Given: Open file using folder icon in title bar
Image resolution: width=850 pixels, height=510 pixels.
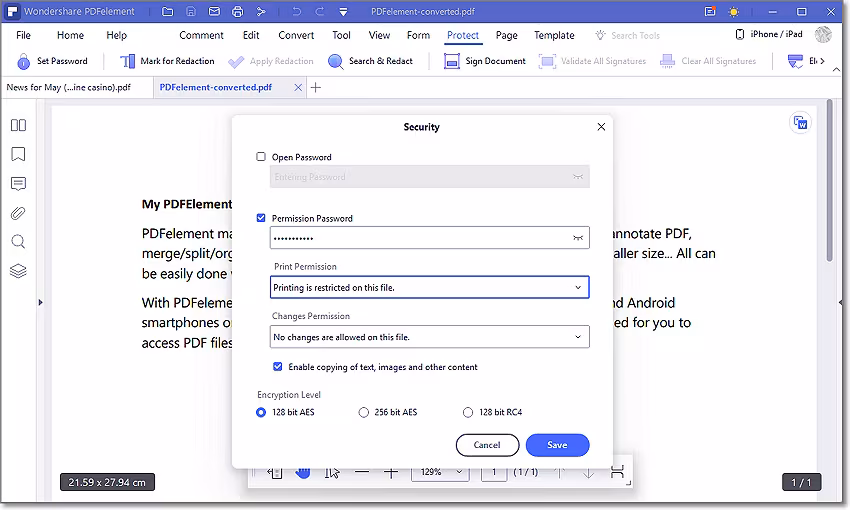Looking at the screenshot, I should click(x=168, y=11).
